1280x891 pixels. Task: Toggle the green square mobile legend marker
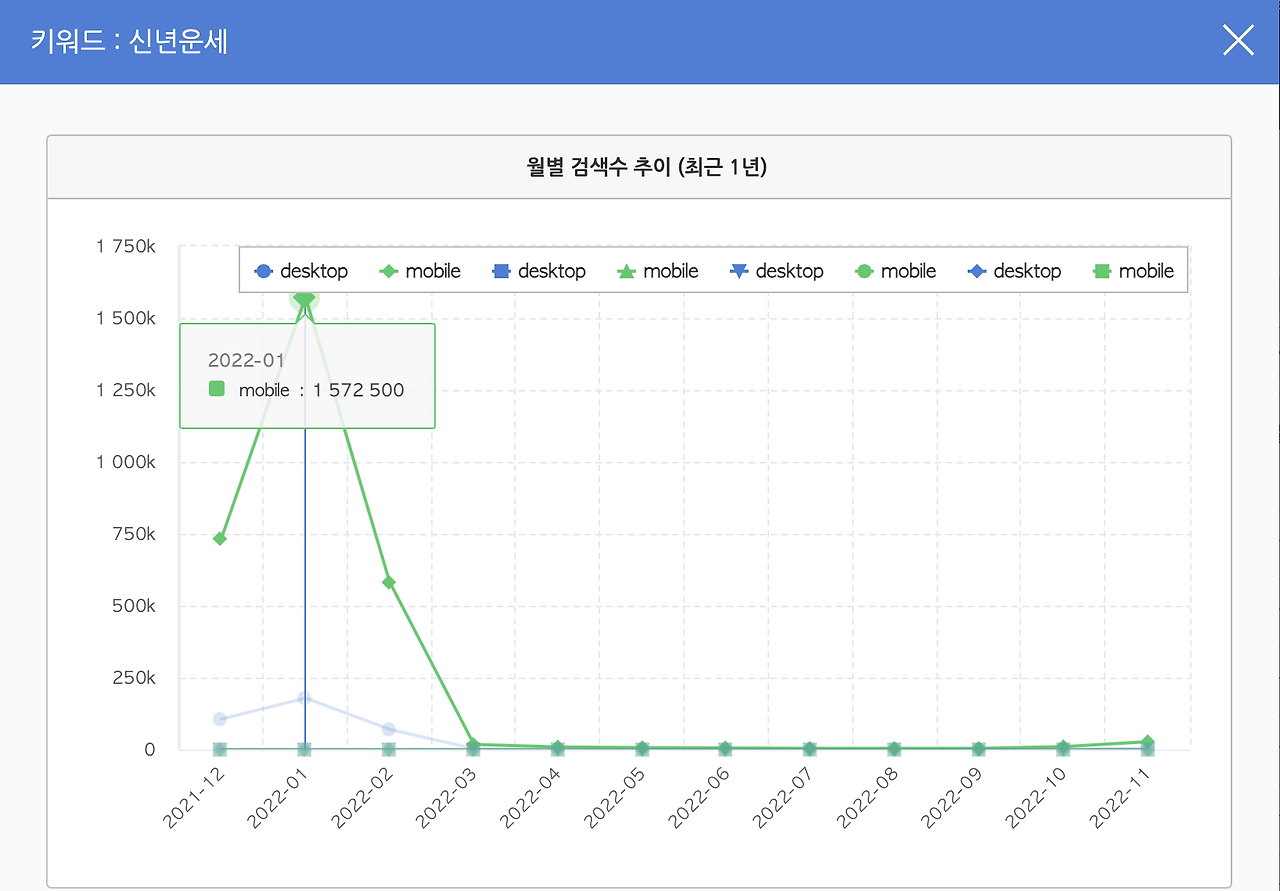(x=1101, y=270)
